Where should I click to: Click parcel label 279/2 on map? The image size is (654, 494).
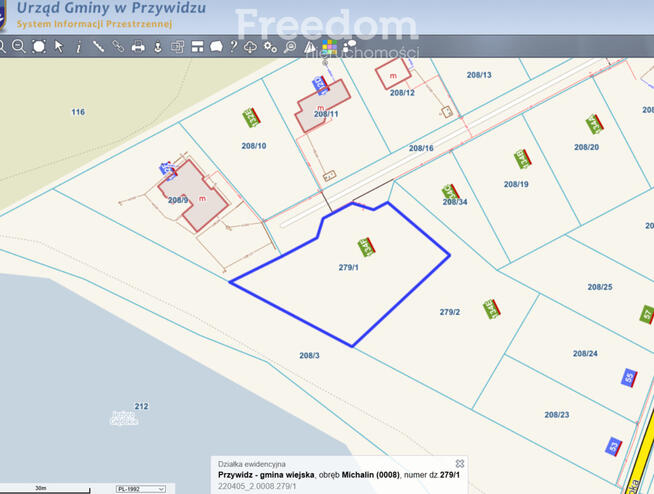click(x=450, y=312)
